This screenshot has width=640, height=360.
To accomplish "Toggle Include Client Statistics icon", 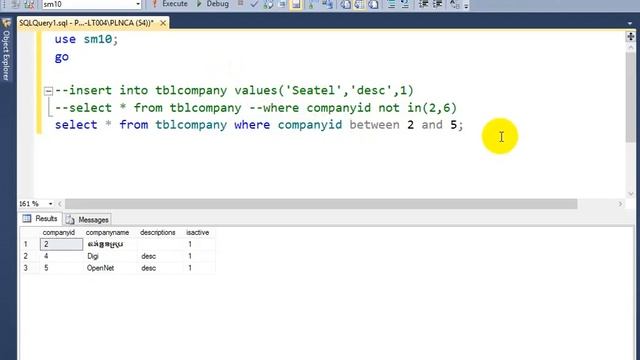I will click(x=327, y=4).
